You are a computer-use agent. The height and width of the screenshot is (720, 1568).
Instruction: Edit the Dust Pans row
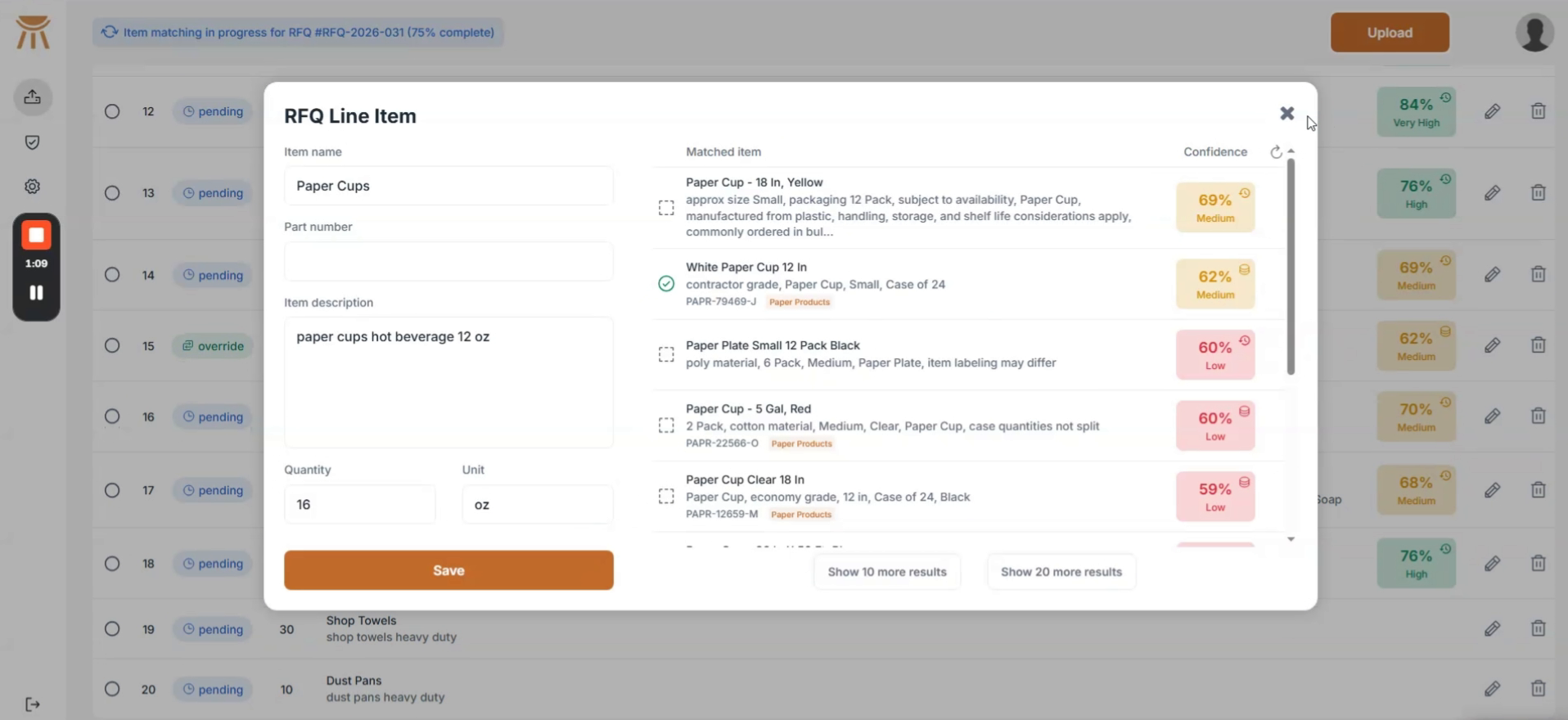click(1492, 689)
